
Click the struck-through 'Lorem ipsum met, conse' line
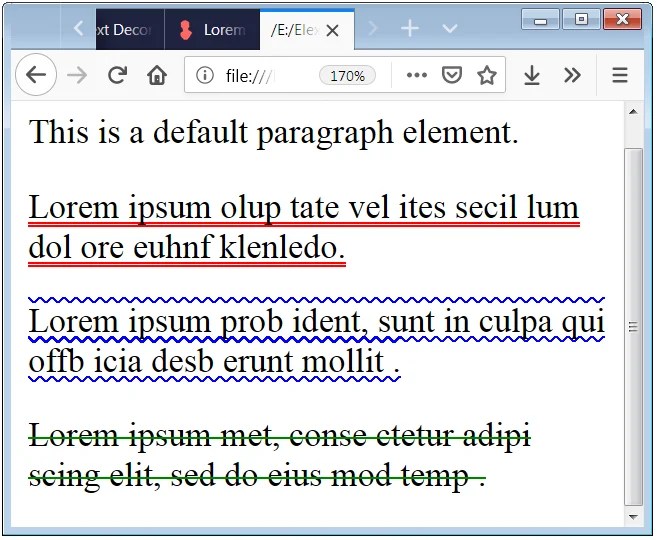click(x=279, y=436)
